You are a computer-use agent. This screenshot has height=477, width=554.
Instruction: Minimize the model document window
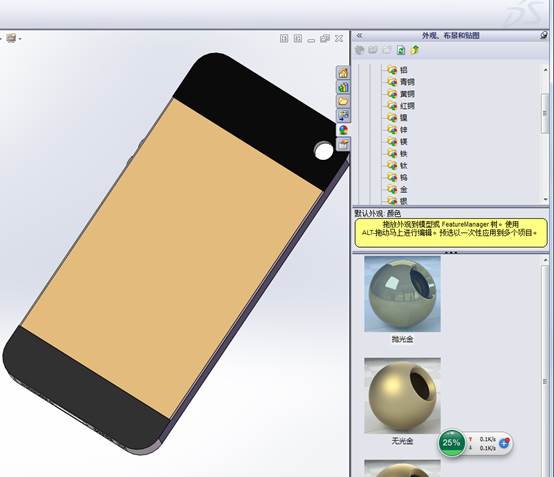311,40
